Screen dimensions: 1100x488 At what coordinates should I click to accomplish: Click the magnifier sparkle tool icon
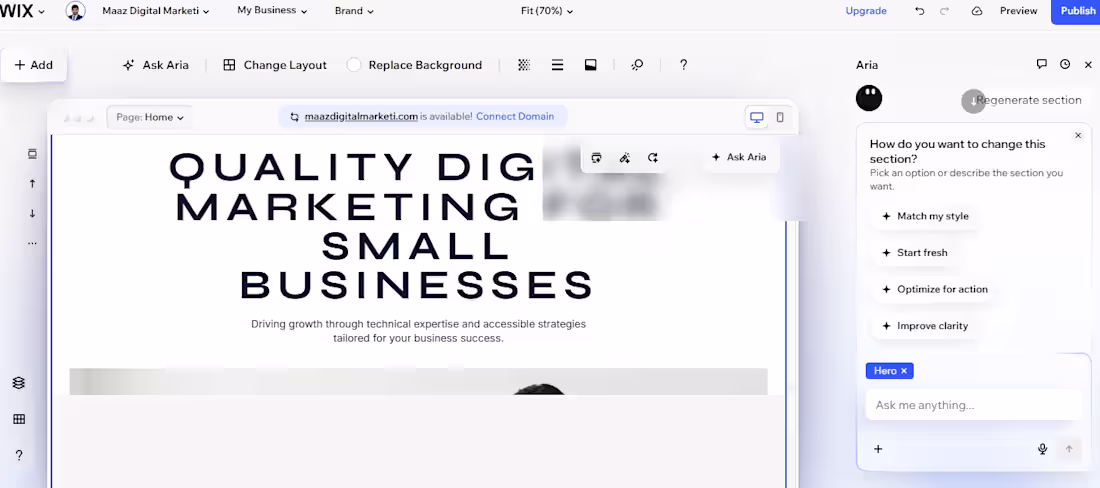pyautogui.click(x=637, y=65)
